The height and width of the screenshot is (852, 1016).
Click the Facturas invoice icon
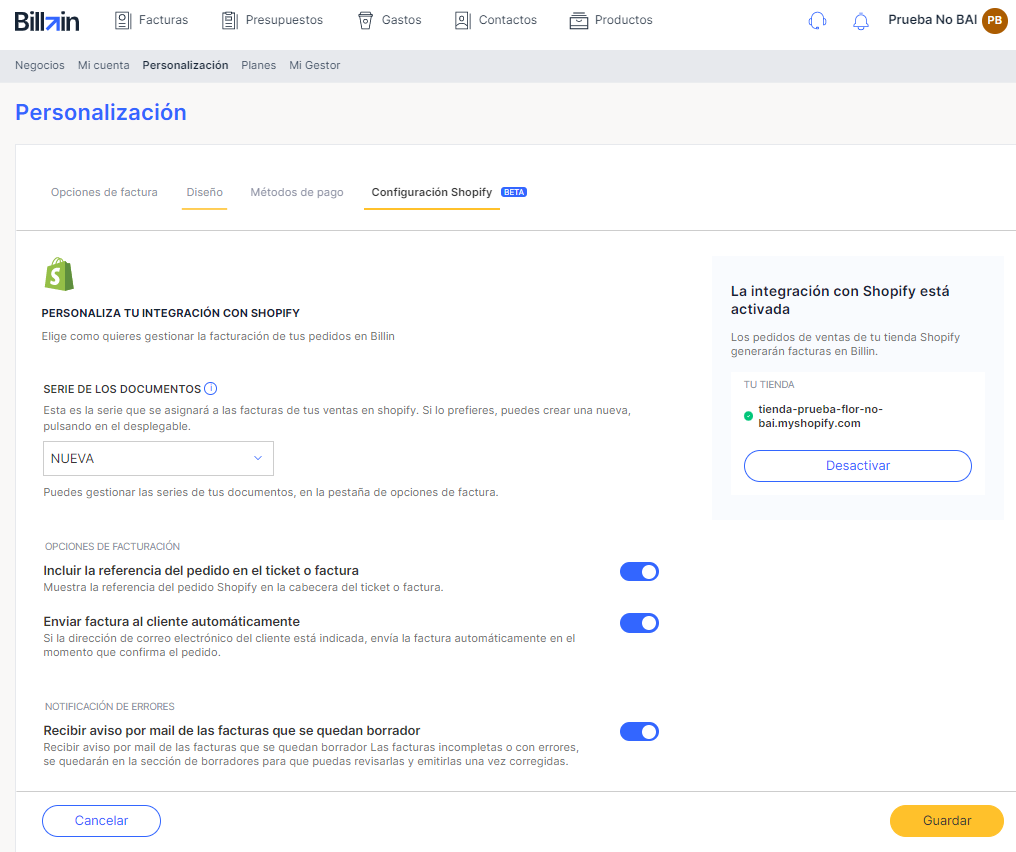pos(123,21)
